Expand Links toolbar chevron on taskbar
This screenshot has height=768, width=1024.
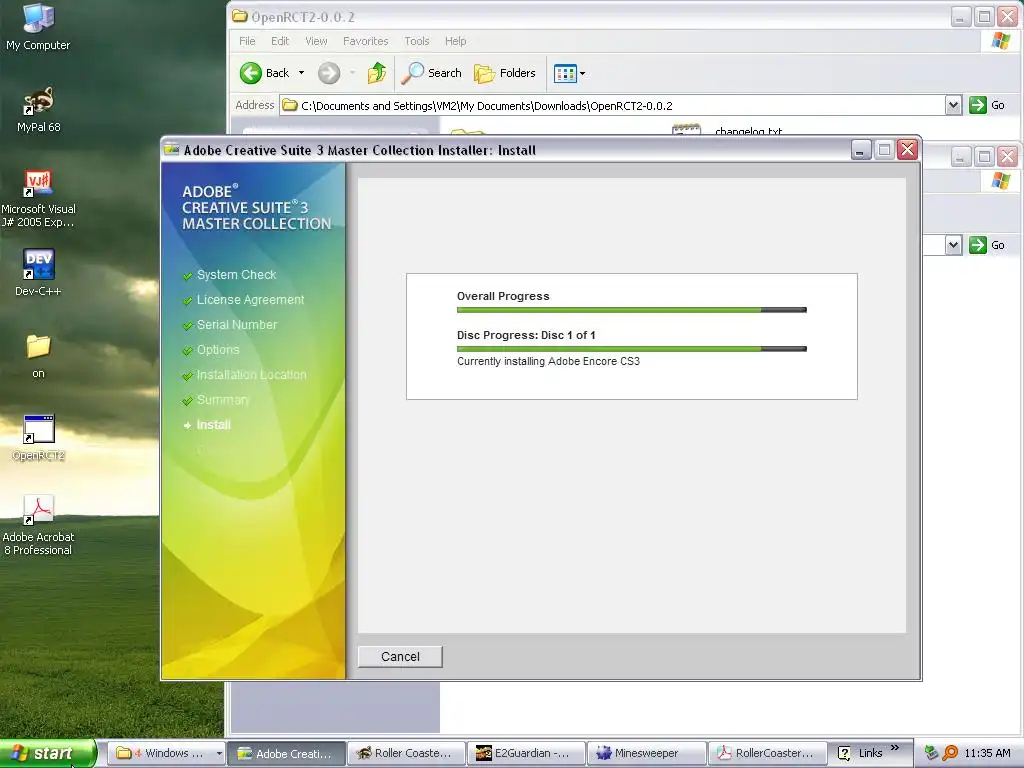[x=895, y=748]
